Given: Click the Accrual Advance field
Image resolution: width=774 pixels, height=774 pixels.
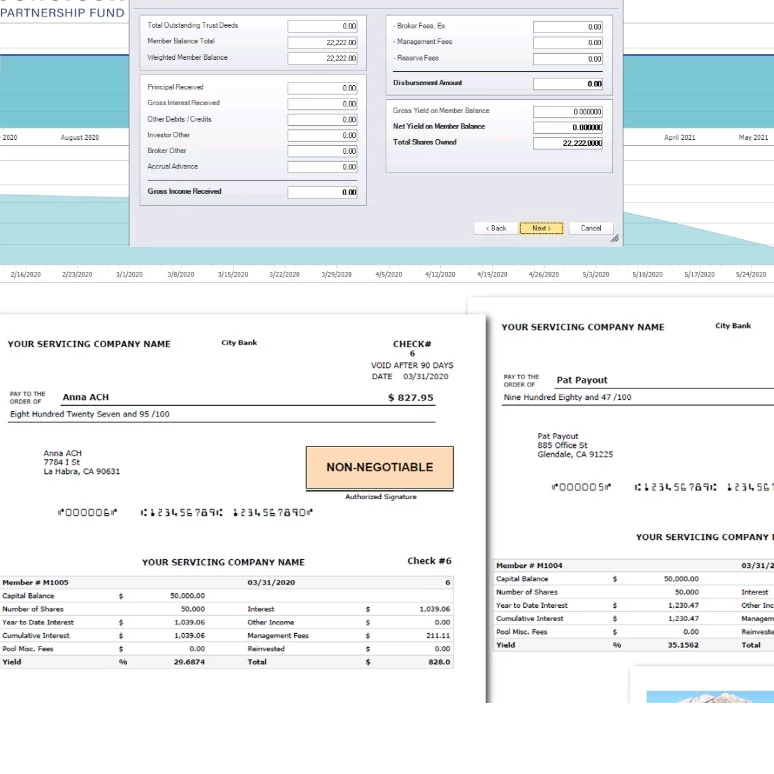Looking at the screenshot, I should pyautogui.click(x=322, y=167).
